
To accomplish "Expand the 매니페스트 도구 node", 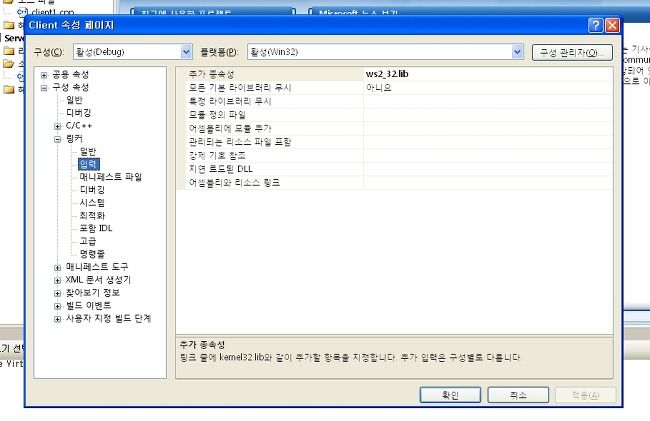I will (58, 268).
